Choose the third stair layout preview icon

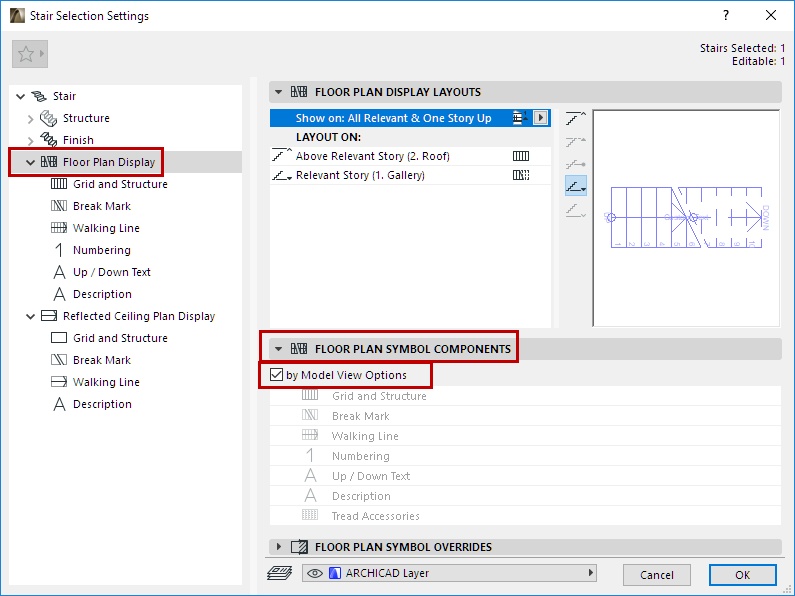pos(576,164)
